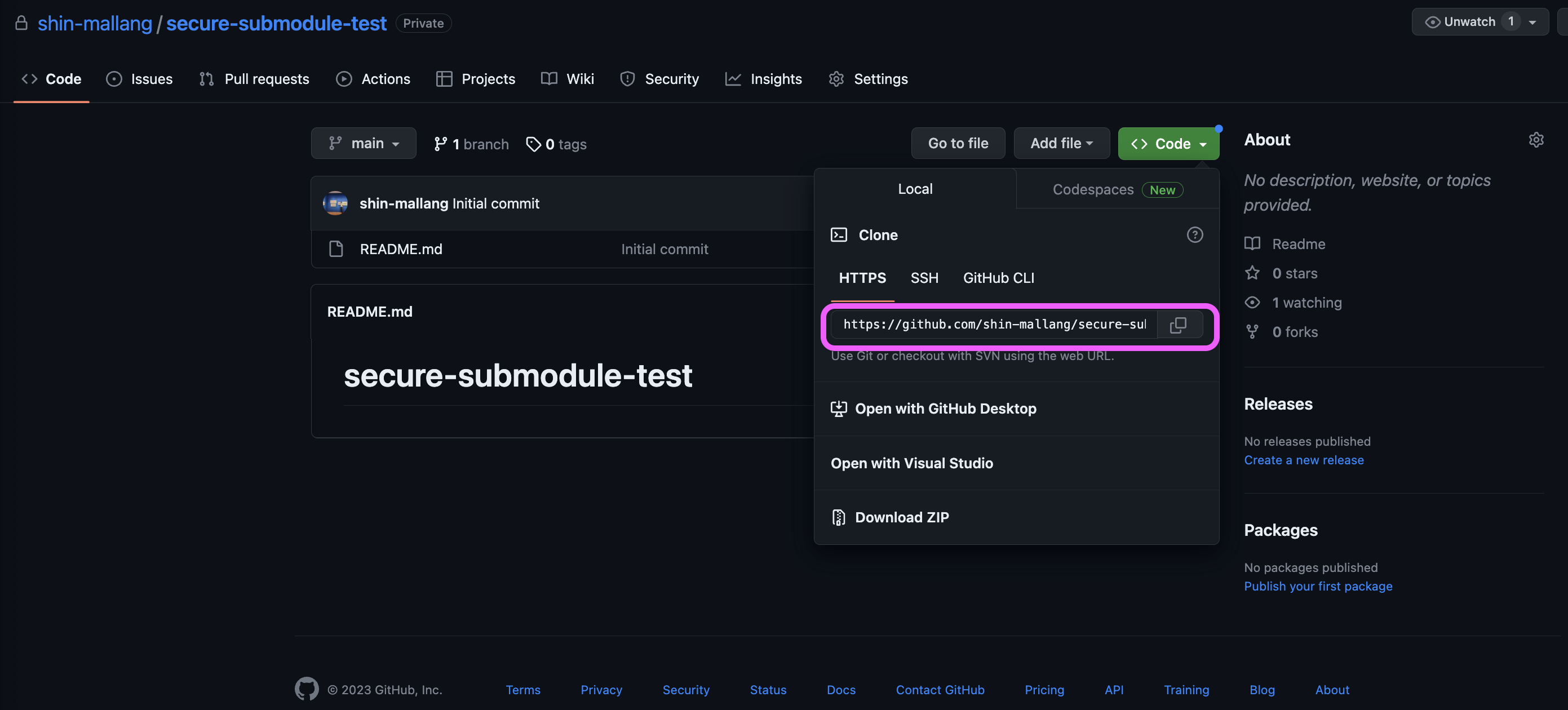1568x710 pixels.
Task: Expand the main branch dropdown
Action: (x=364, y=144)
